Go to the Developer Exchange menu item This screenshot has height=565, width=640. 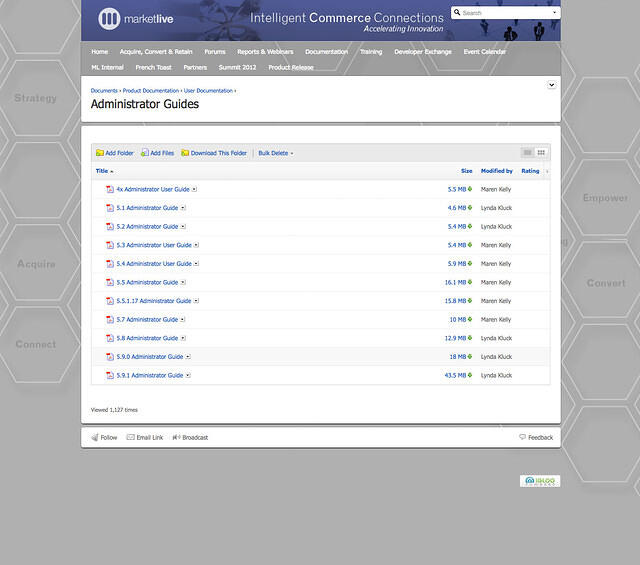pyautogui.click(x=422, y=51)
